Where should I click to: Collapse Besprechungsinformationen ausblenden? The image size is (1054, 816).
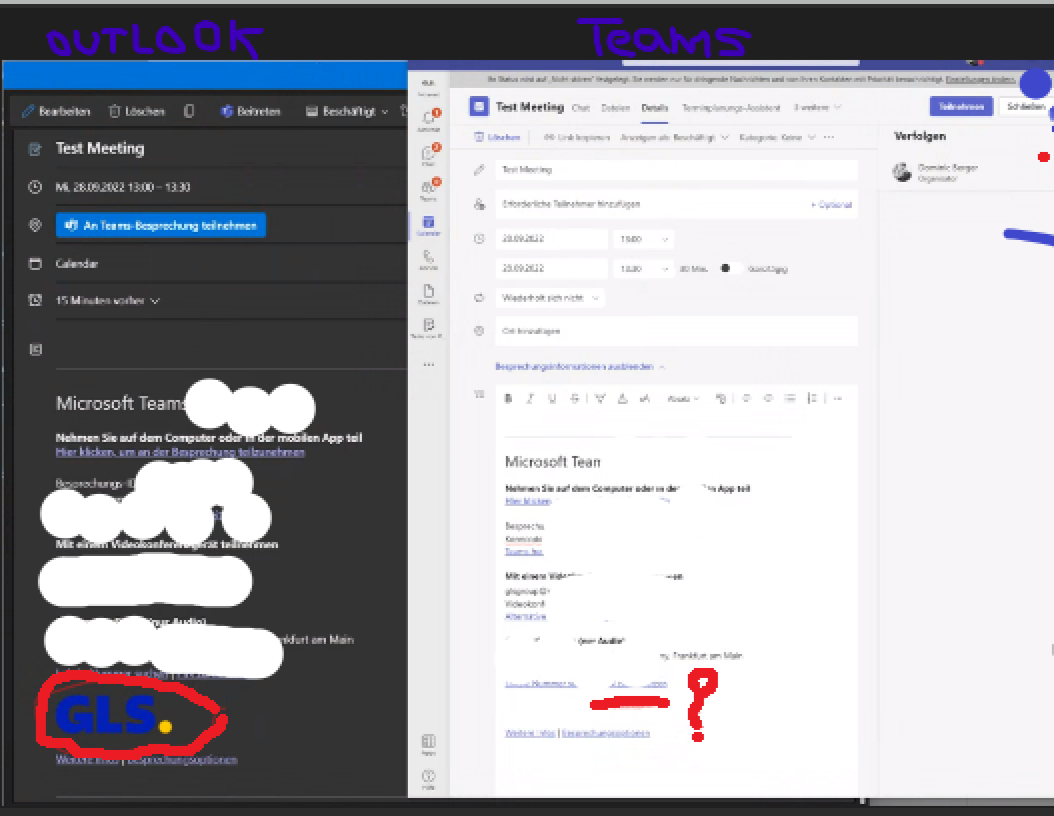tap(579, 366)
